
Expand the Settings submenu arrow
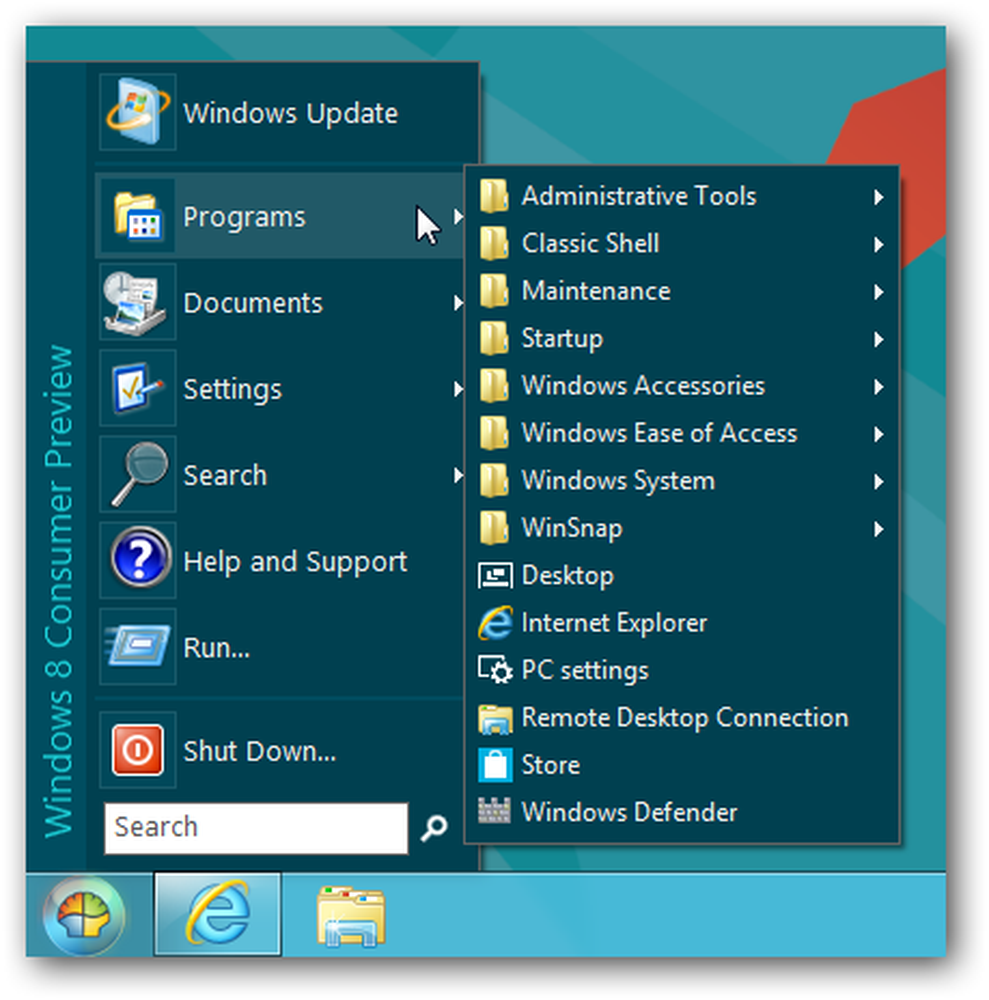pyautogui.click(x=458, y=389)
